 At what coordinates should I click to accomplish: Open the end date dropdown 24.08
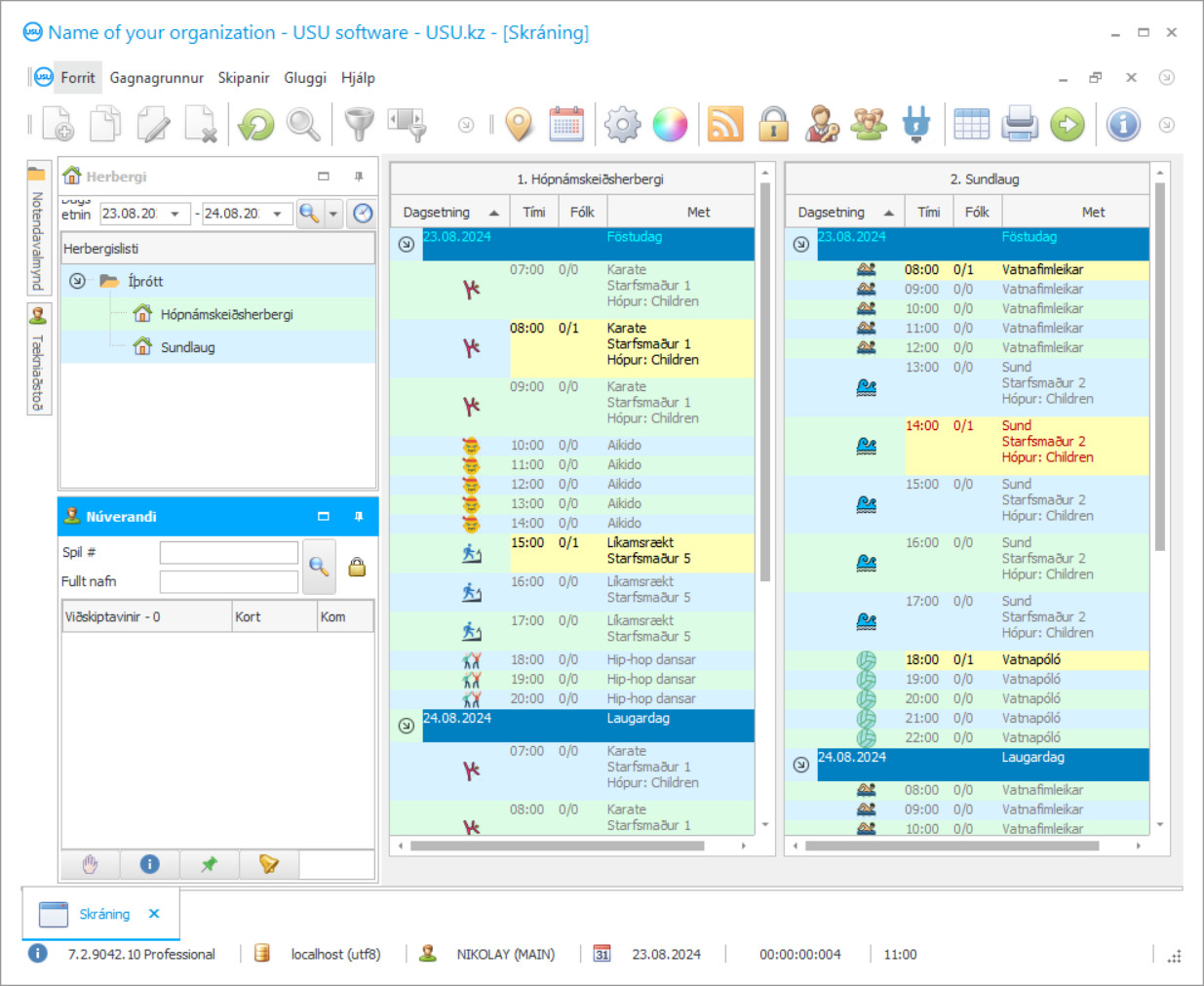278,214
